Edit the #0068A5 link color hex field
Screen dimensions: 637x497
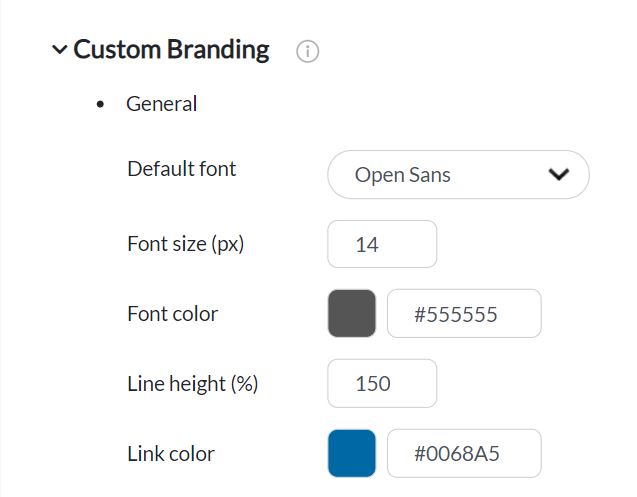[464, 453]
